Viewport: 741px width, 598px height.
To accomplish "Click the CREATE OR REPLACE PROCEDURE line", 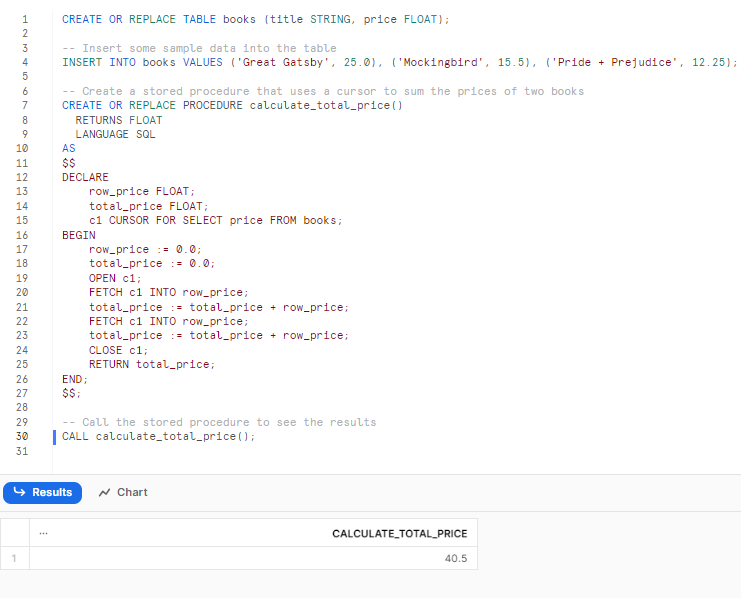I will coord(232,105).
